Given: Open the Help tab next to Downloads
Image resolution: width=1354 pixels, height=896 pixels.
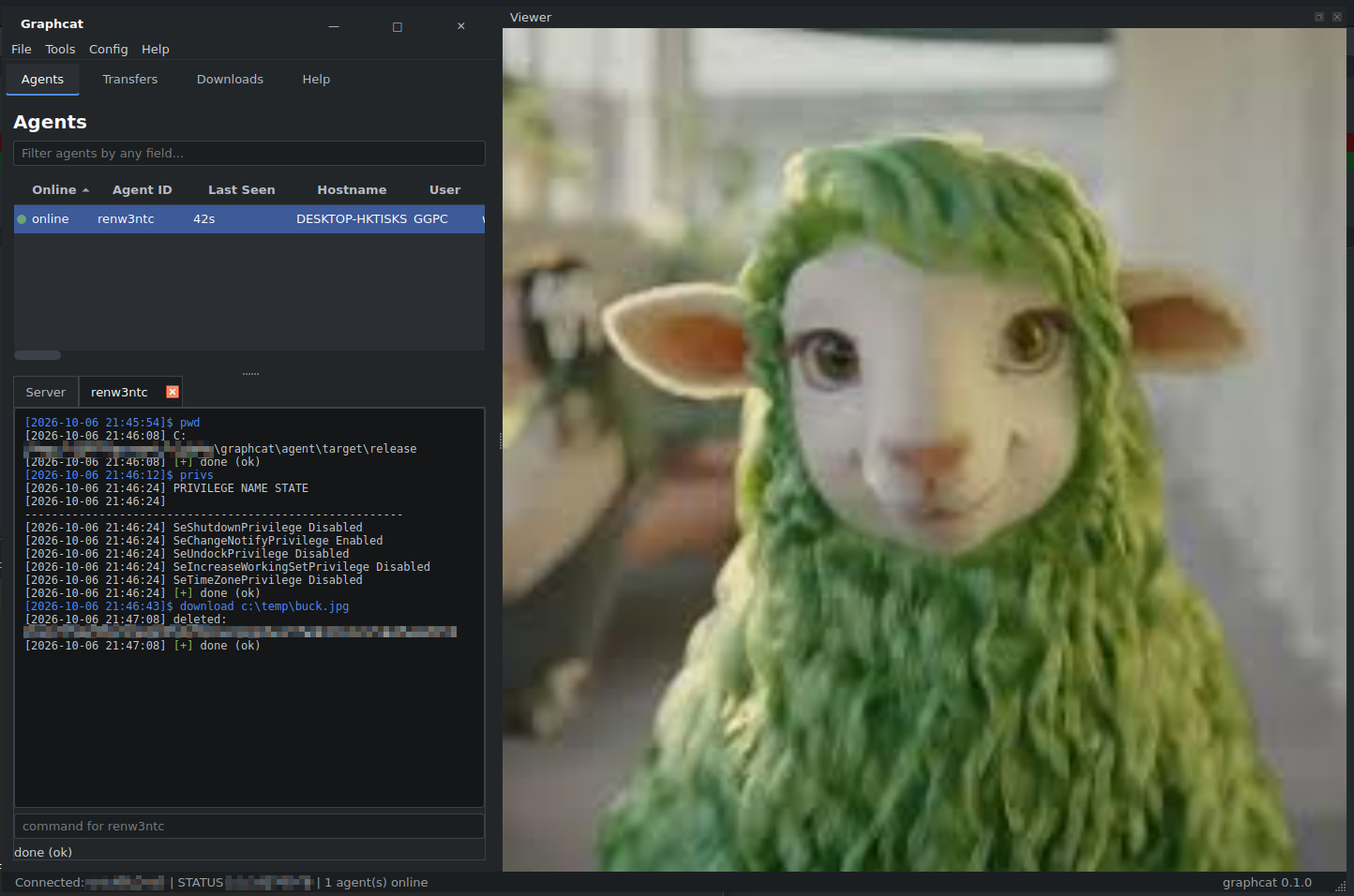Looking at the screenshot, I should point(316,80).
